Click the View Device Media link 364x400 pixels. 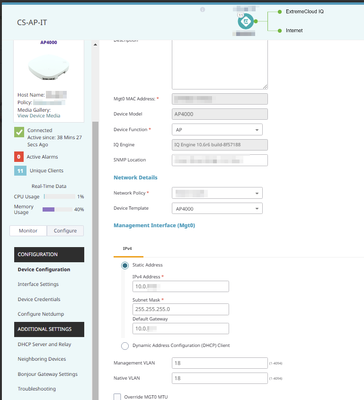tap(39, 116)
